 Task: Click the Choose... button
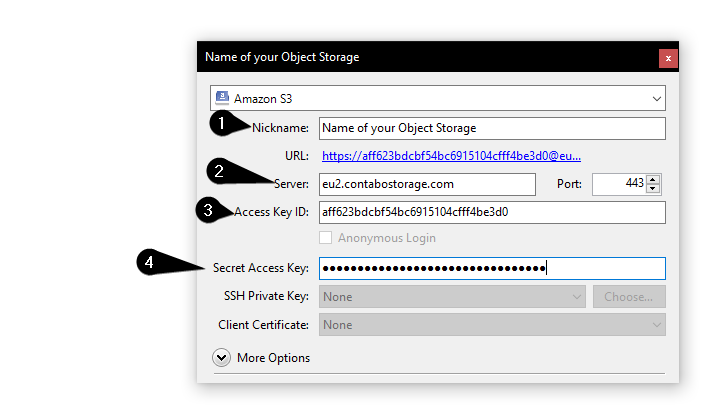[629, 297]
